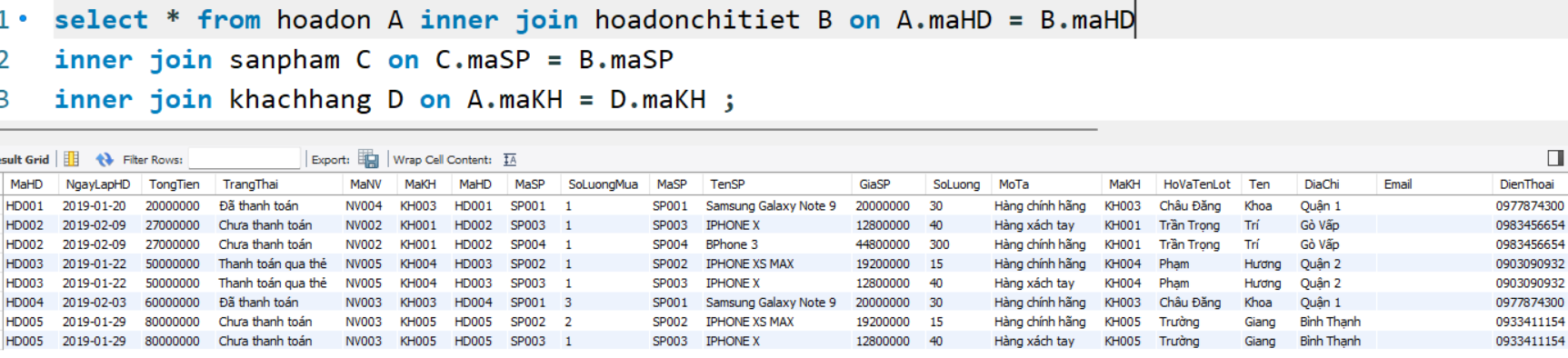Viewport: 1568px width, 358px height.
Task: Click the execution marker dot on line 1
Action: click(22, 18)
